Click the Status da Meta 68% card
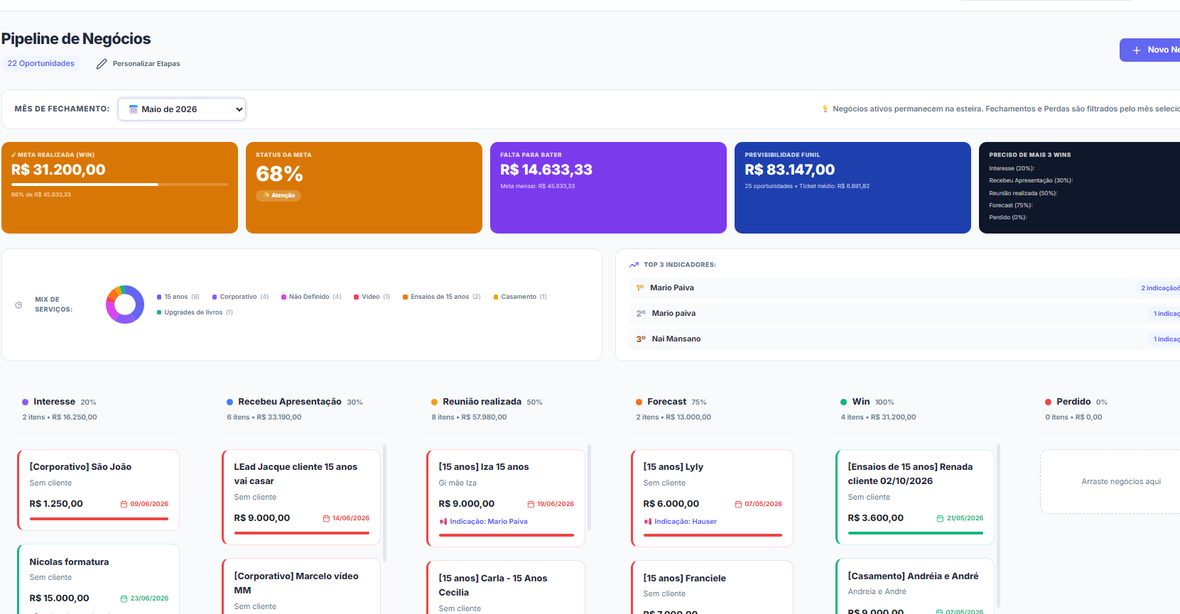1180x614 pixels. (363, 187)
